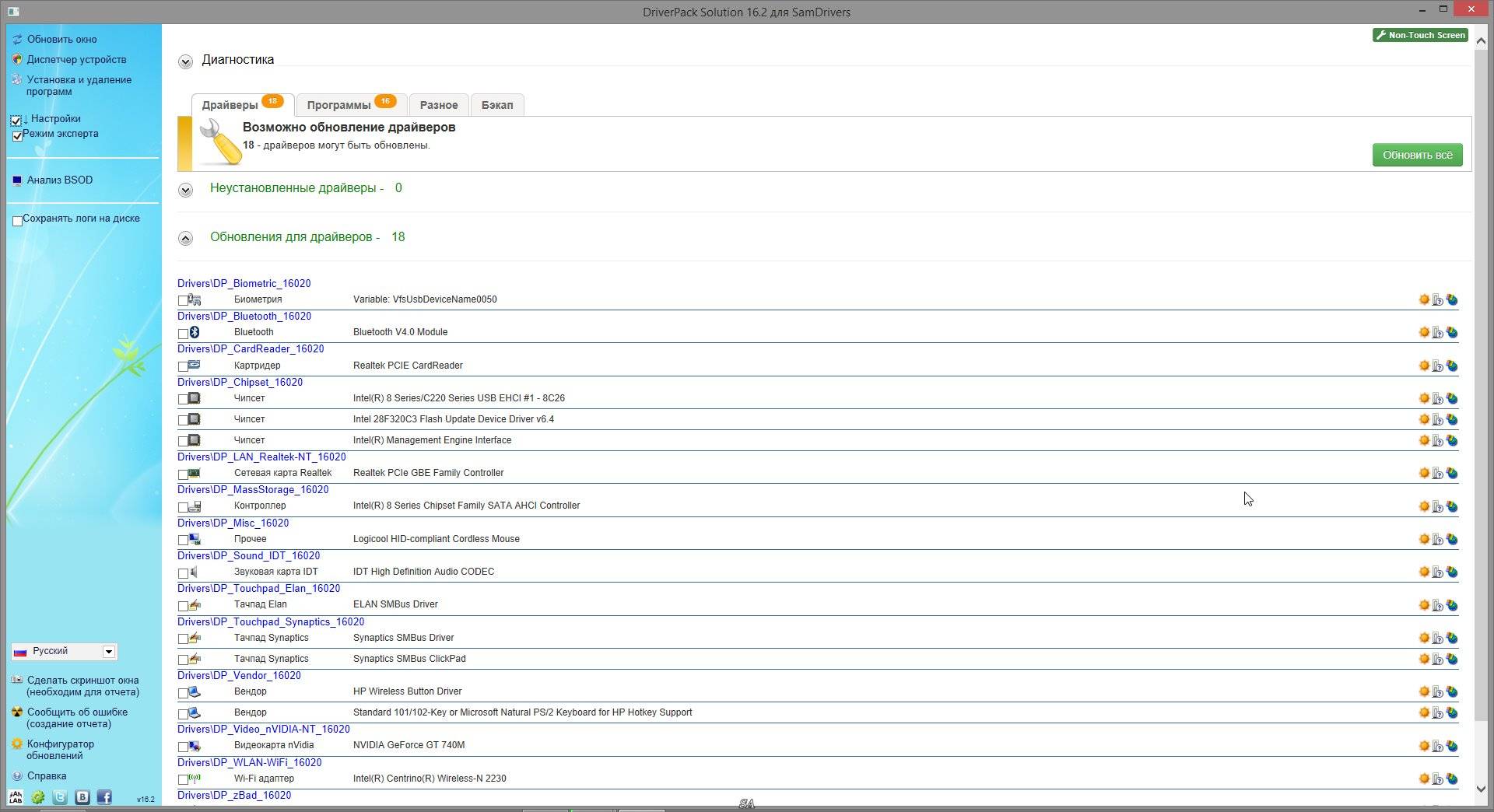Screen dimensions: 1494x812
Task: Click Обновить окно in sidebar
Action: tap(61, 39)
